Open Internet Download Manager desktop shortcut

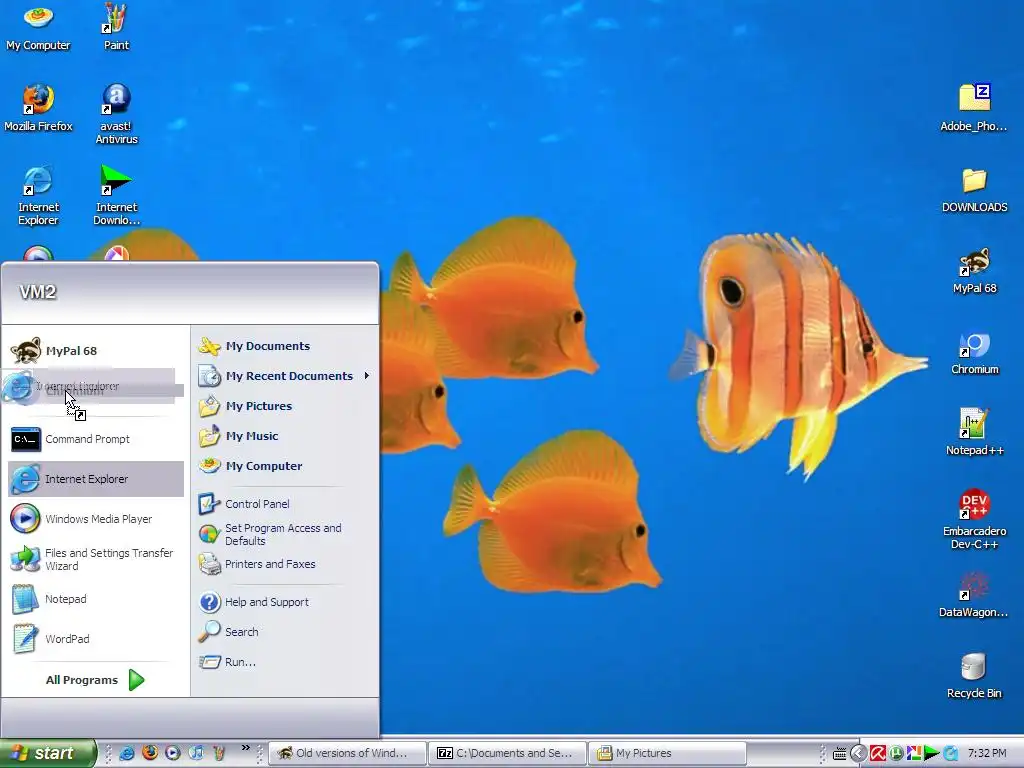pos(116,196)
